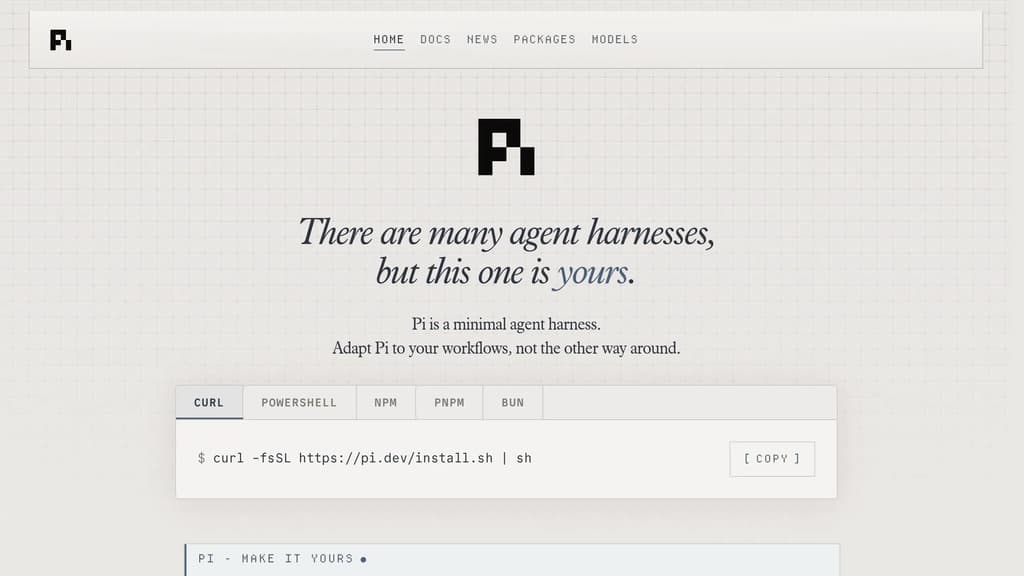
Task: Click the 'There are many agent harnesses' headline
Action: pyautogui.click(x=506, y=252)
